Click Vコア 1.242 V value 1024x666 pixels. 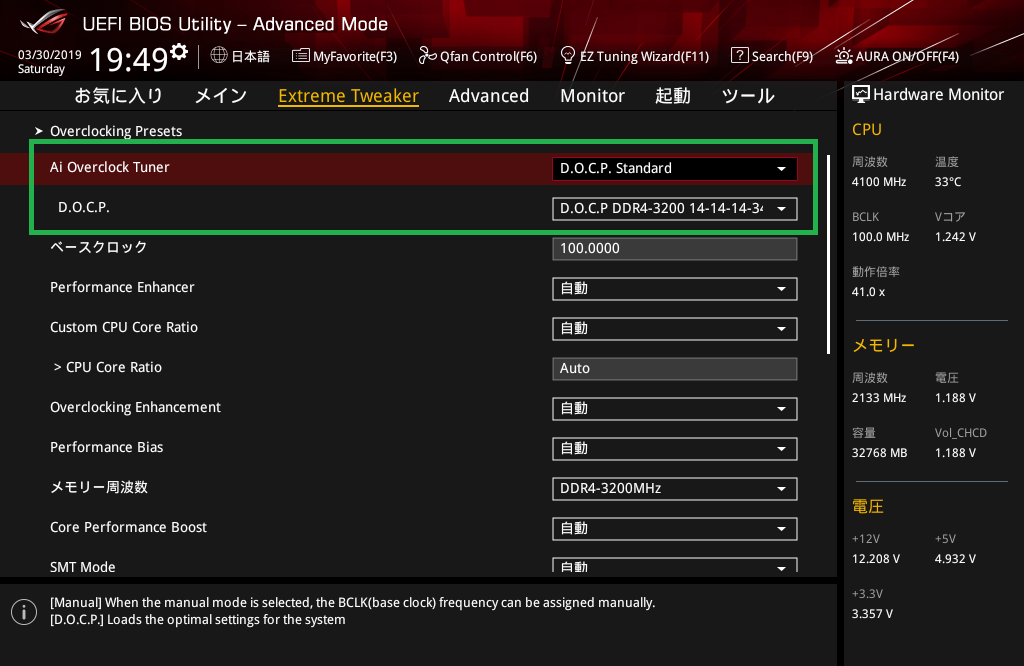(x=955, y=236)
